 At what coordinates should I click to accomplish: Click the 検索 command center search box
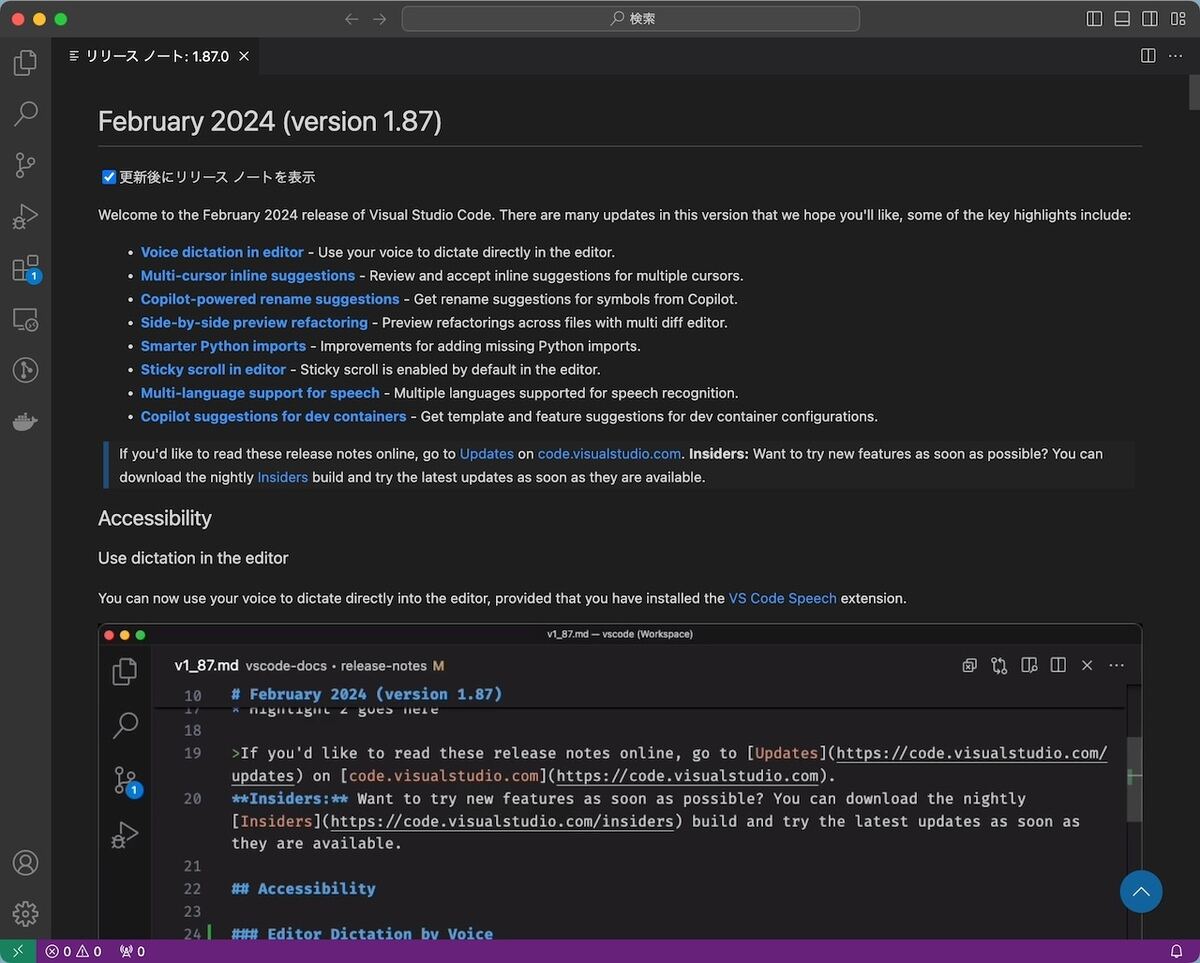tap(631, 19)
